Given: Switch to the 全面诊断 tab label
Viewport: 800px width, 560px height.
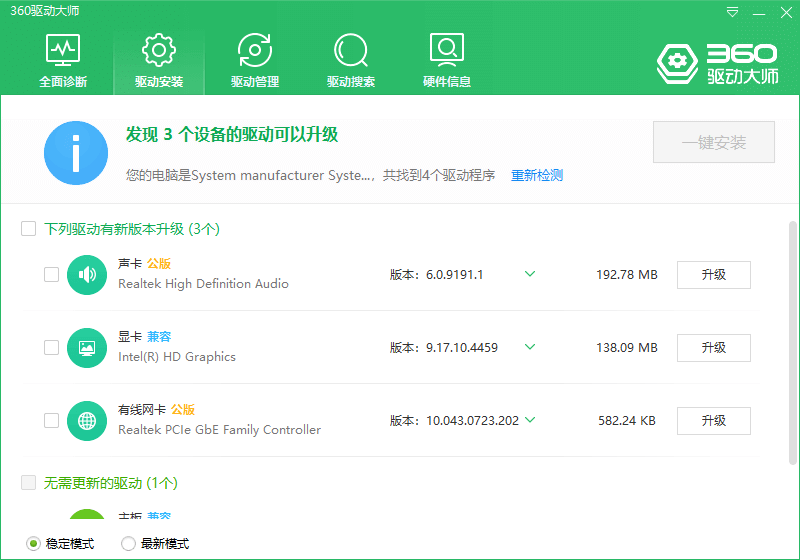Looking at the screenshot, I should pos(63,82).
